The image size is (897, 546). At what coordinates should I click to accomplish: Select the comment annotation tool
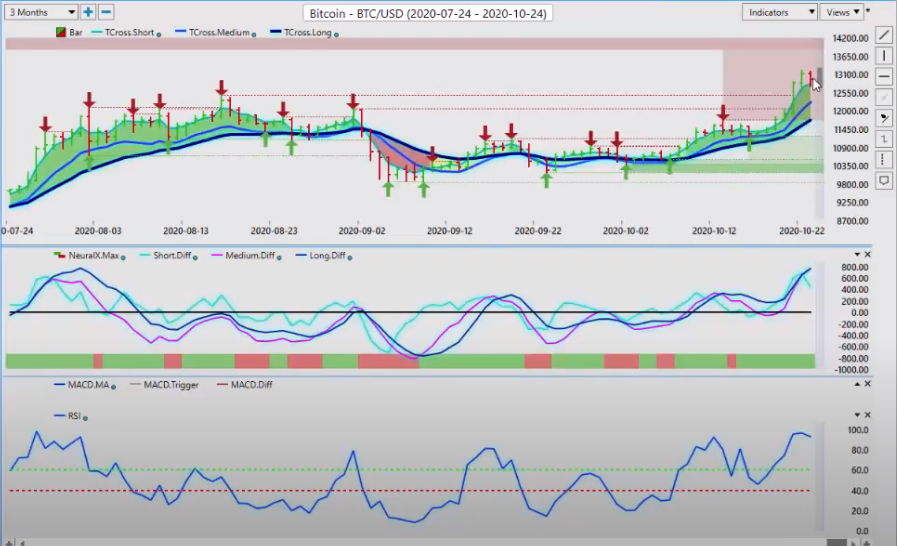click(x=884, y=181)
